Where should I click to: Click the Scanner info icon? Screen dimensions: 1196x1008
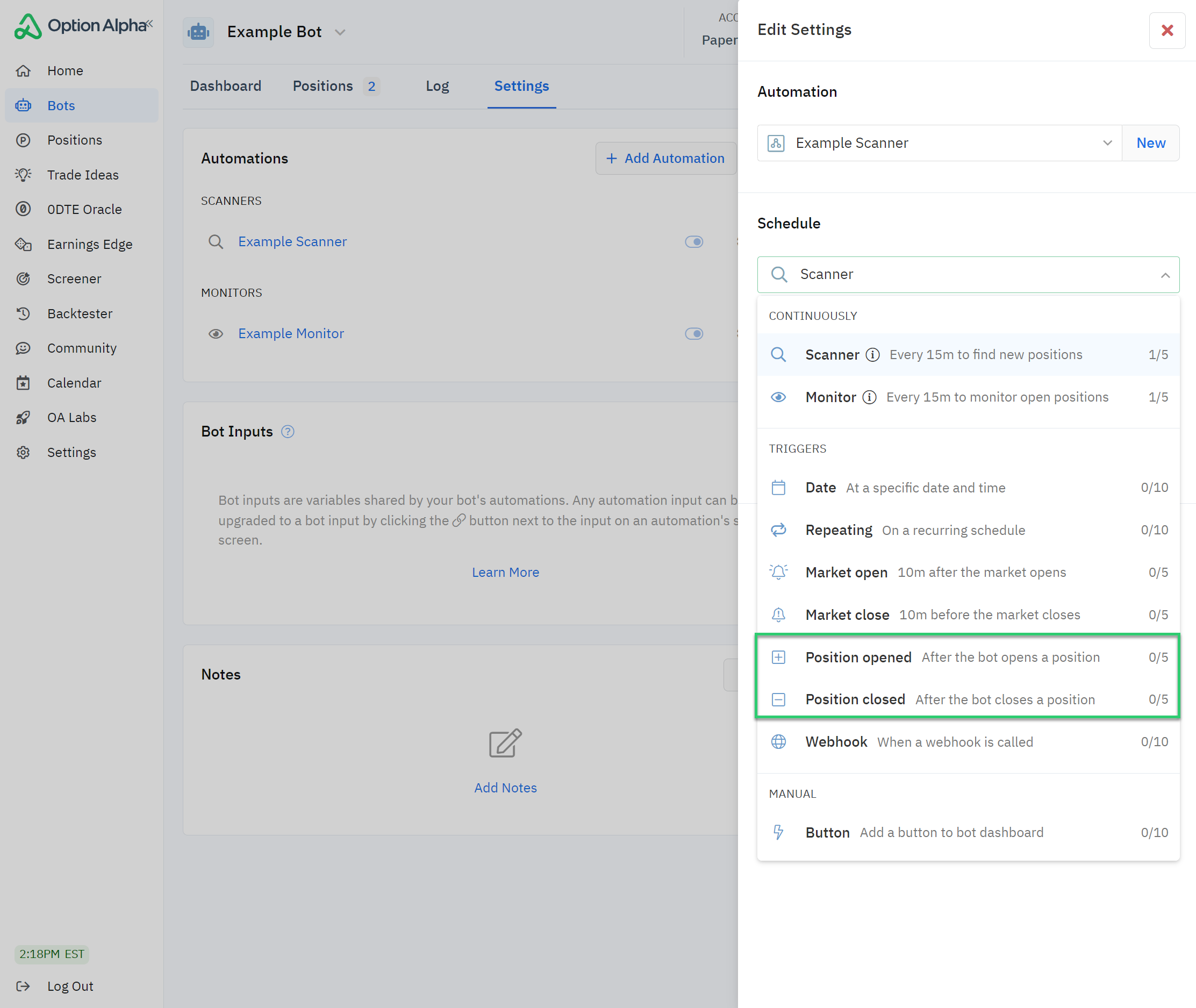(x=872, y=355)
